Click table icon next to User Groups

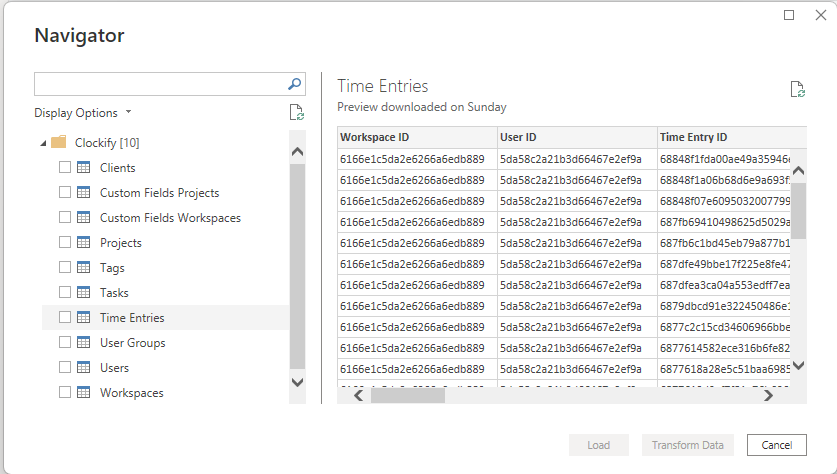pyautogui.click(x=84, y=342)
